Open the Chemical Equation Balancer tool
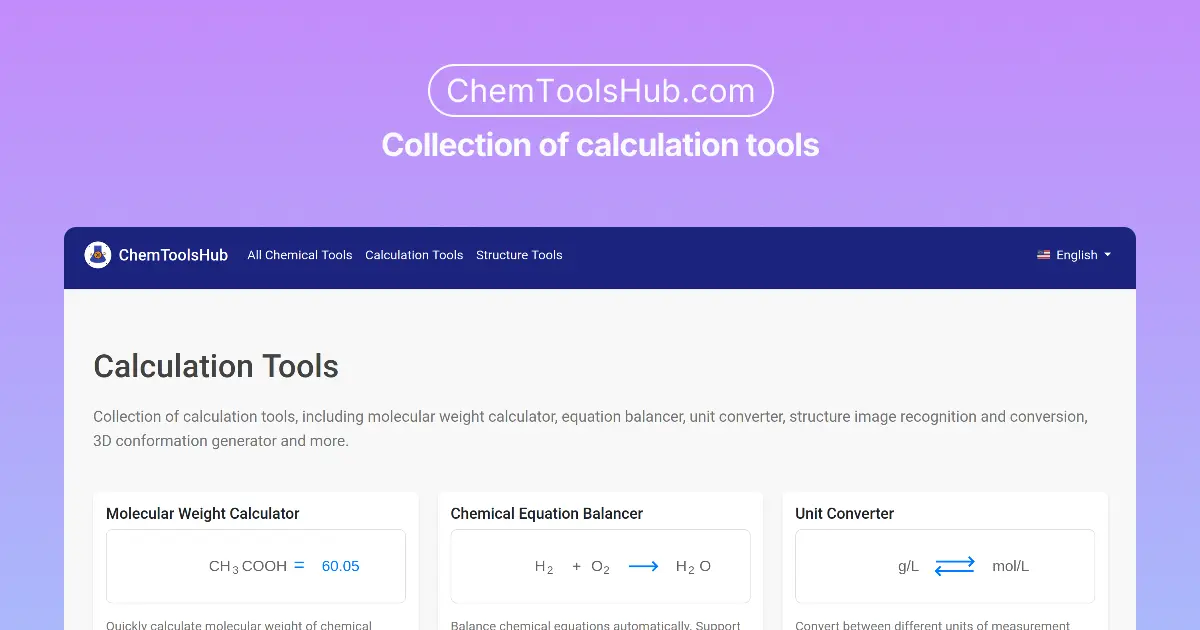The height and width of the screenshot is (630, 1200). 547,513
